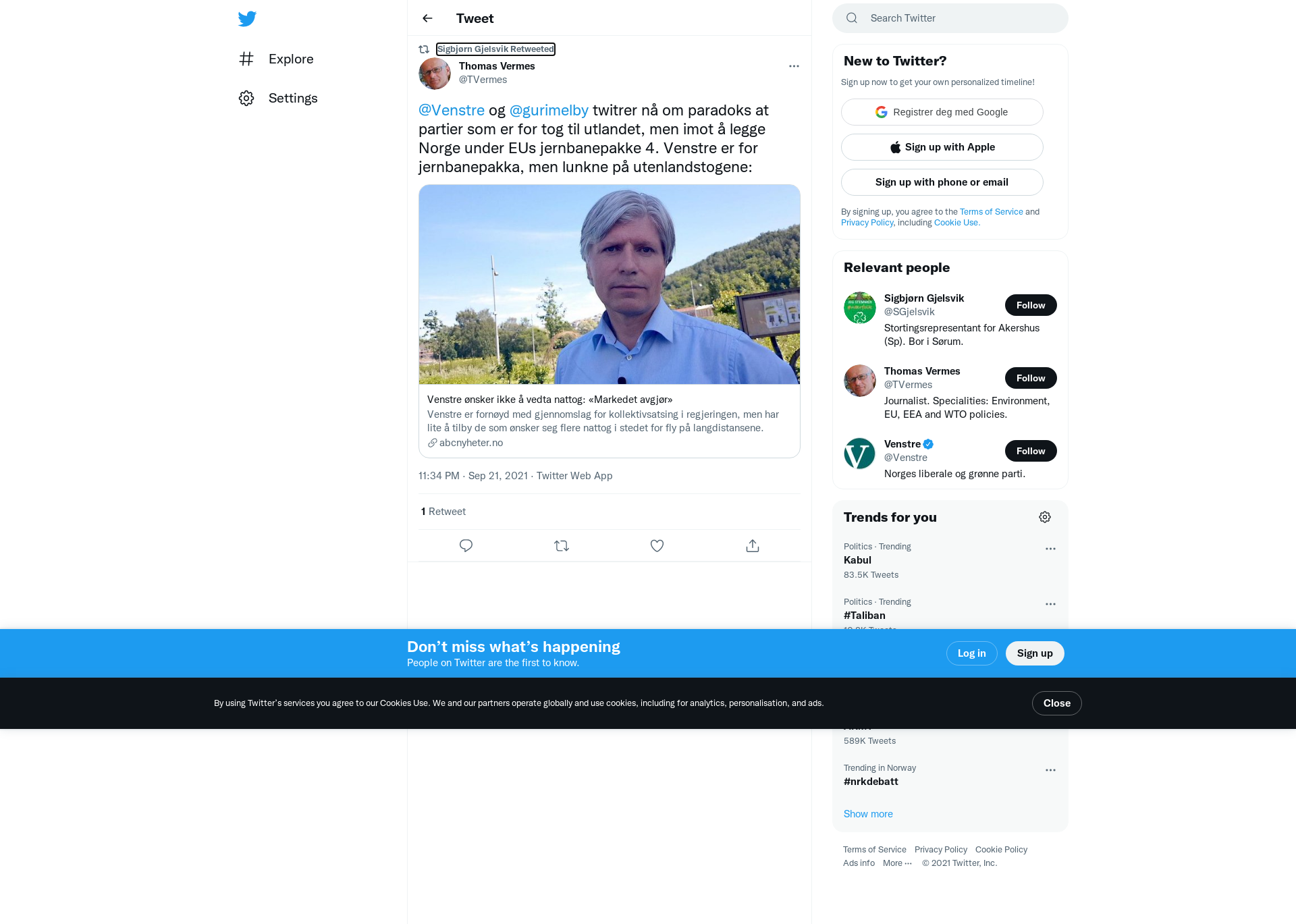Screen dimensions: 1296x924
Task: Click Show more trends link
Action: [x=868, y=814]
